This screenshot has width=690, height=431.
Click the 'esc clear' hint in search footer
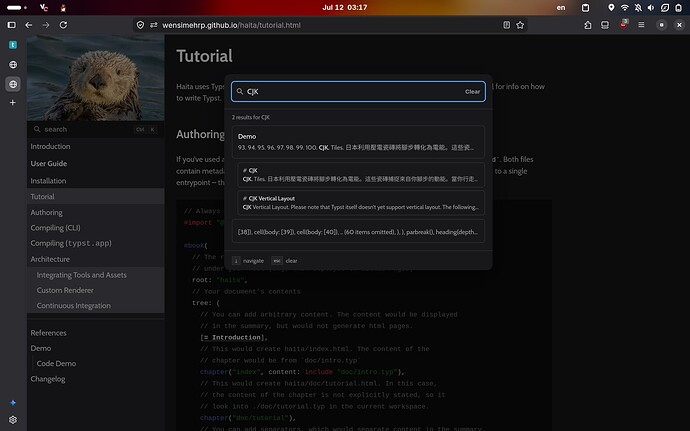coord(284,261)
